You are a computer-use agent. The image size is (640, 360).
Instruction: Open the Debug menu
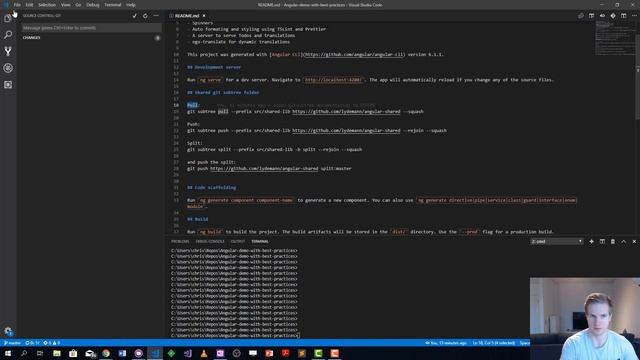point(93,5)
